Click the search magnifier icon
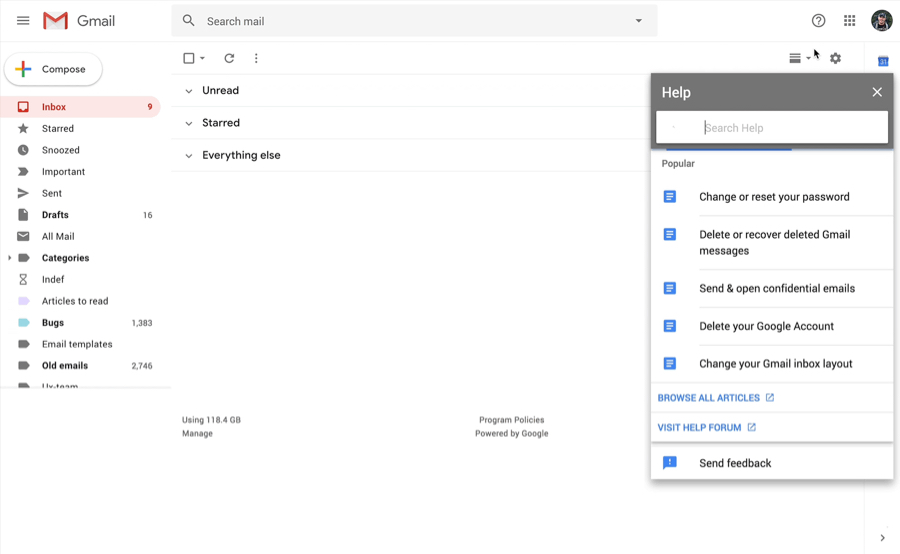The image size is (900, 554). [x=188, y=21]
